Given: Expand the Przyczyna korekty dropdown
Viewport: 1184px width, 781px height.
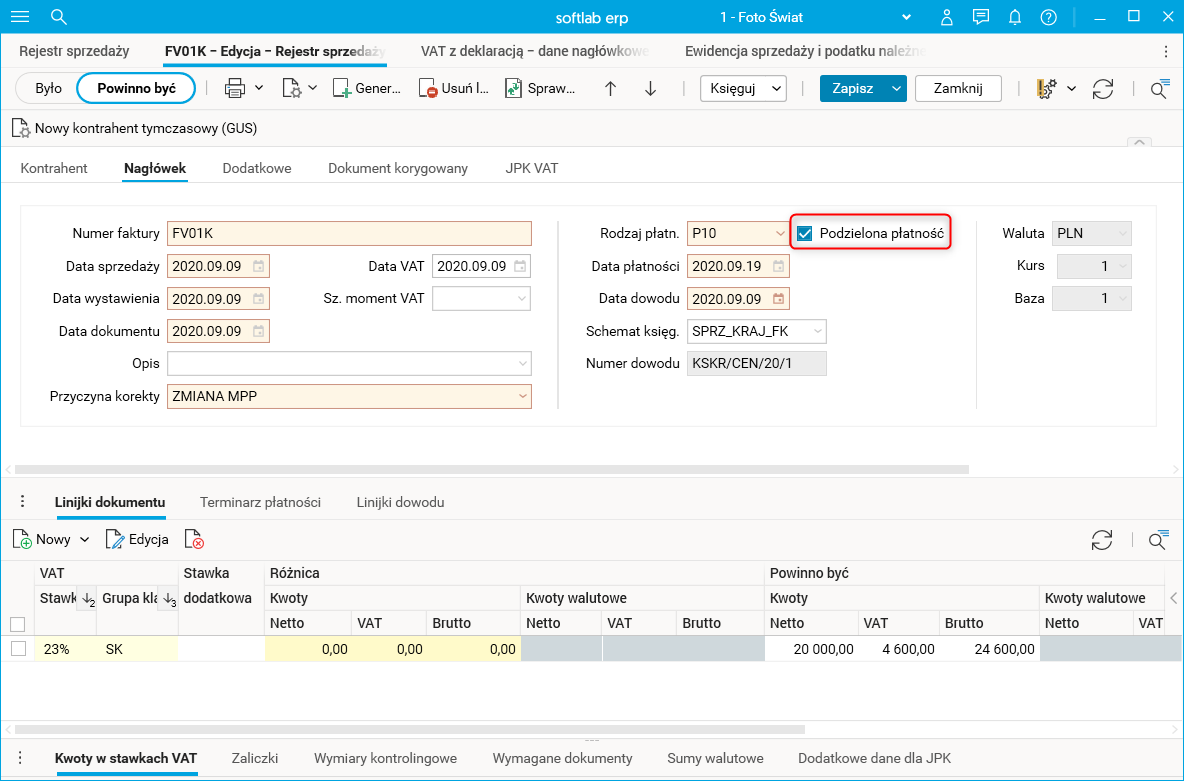Looking at the screenshot, I should click(x=521, y=397).
